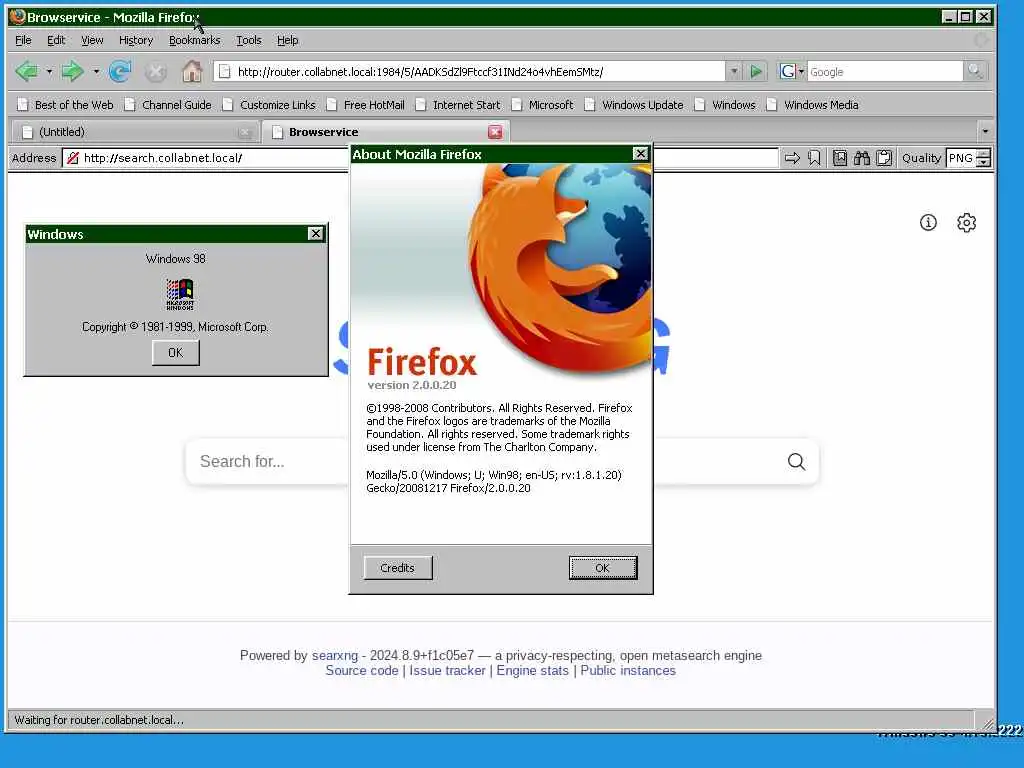Screen dimensions: 1024x768
Task: Click OK in About Mozilla Firefox dialog
Action: pyautogui.click(x=602, y=568)
